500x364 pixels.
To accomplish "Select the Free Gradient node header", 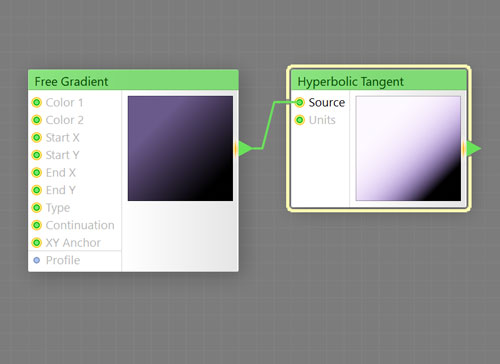I will pos(133,80).
